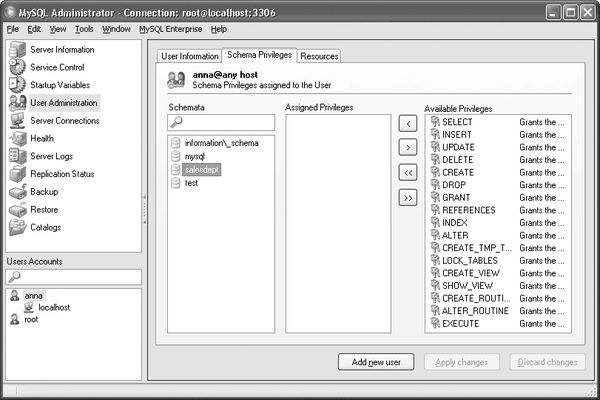The width and height of the screenshot is (600, 400).
Task: Open the Server Logs section
Action: click(51, 156)
